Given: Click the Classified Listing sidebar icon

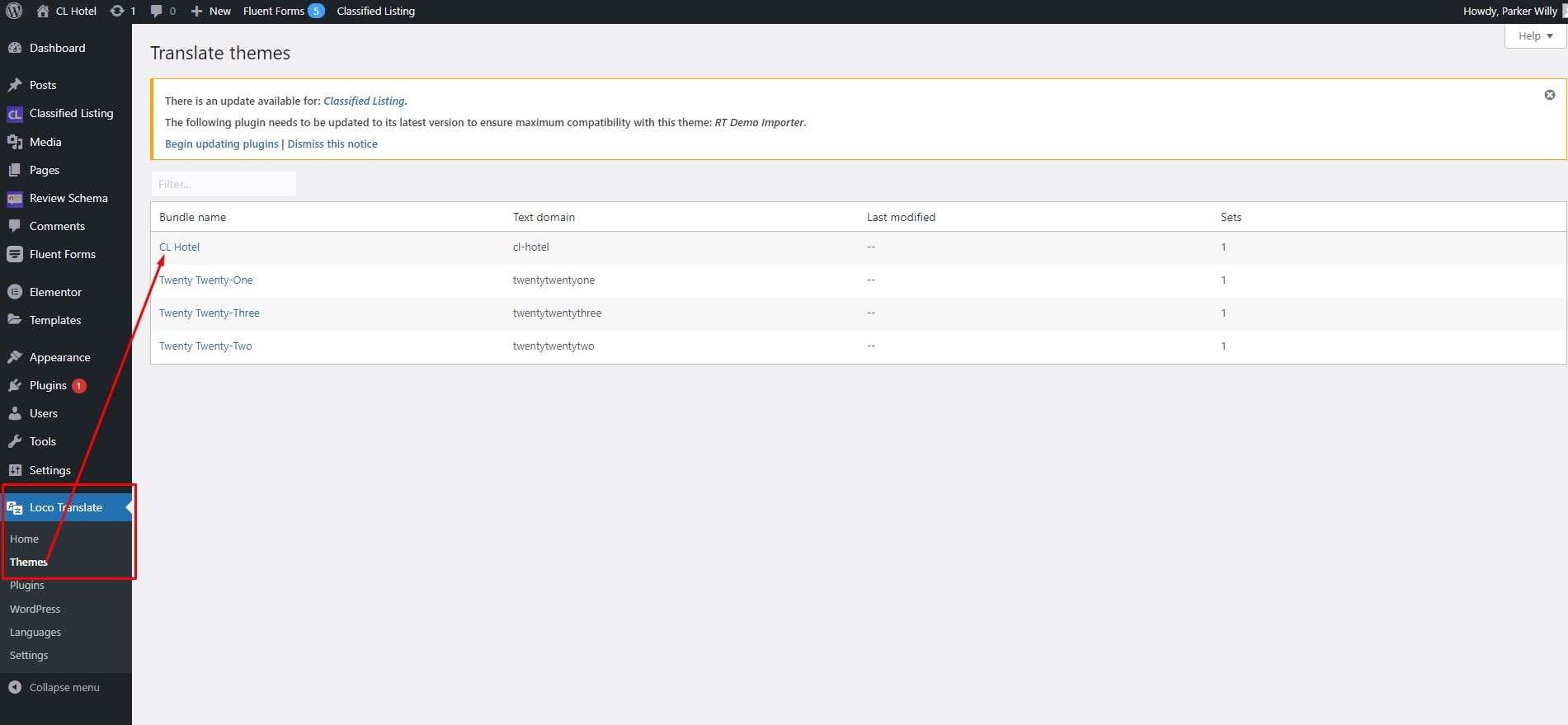Looking at the screenshot, I should [15, 114].
